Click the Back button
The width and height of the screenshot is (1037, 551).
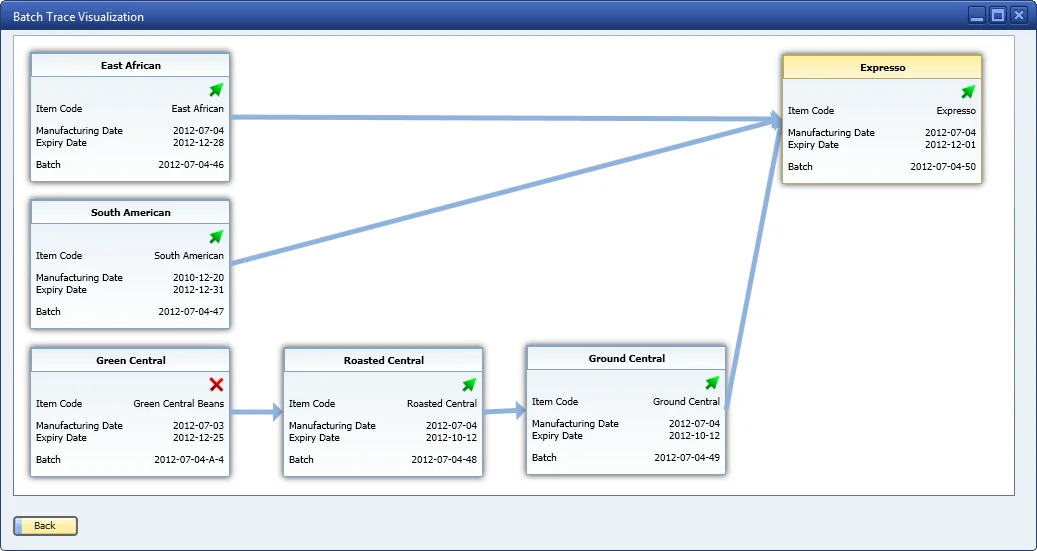(45, 526)
